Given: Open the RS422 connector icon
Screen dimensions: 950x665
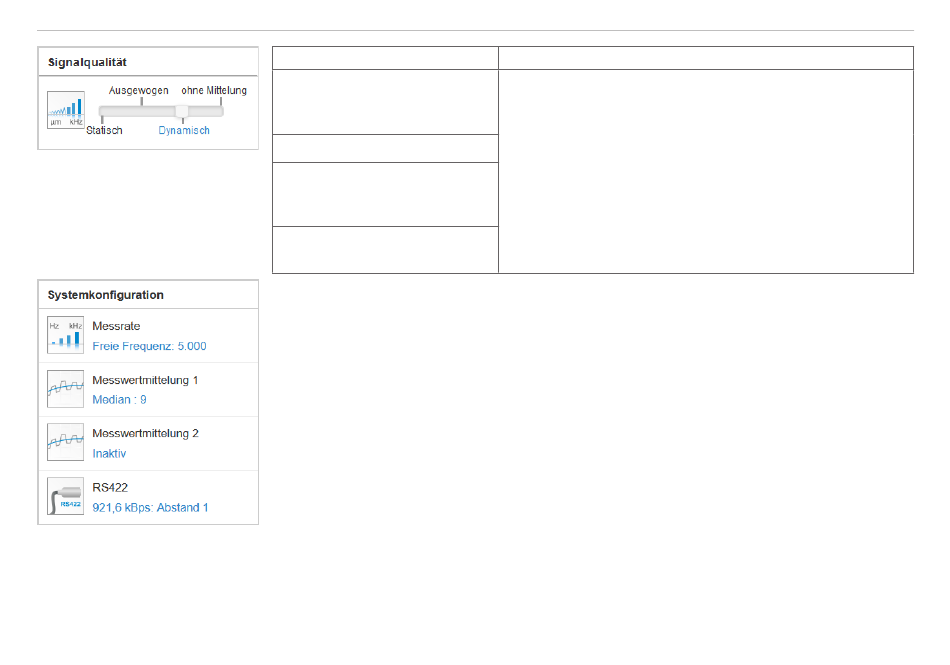Looking at the screenshot, I should click(x=65, y=496).
